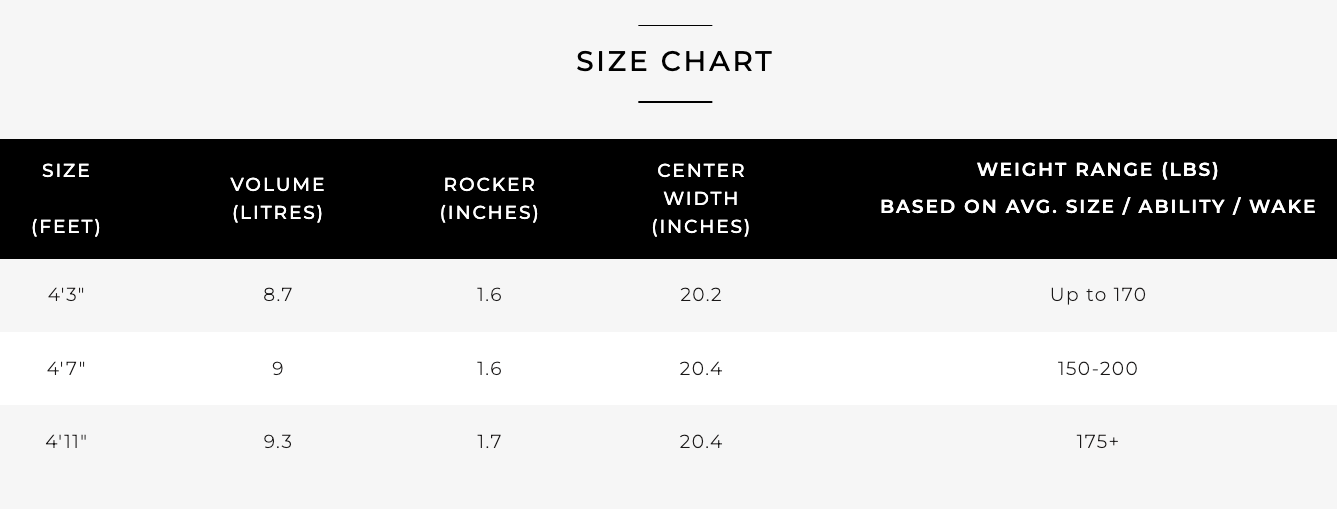1337x509 pixels.
Task: Select the SIZE (FEET) column header
Action: click(x=66, y=199)
